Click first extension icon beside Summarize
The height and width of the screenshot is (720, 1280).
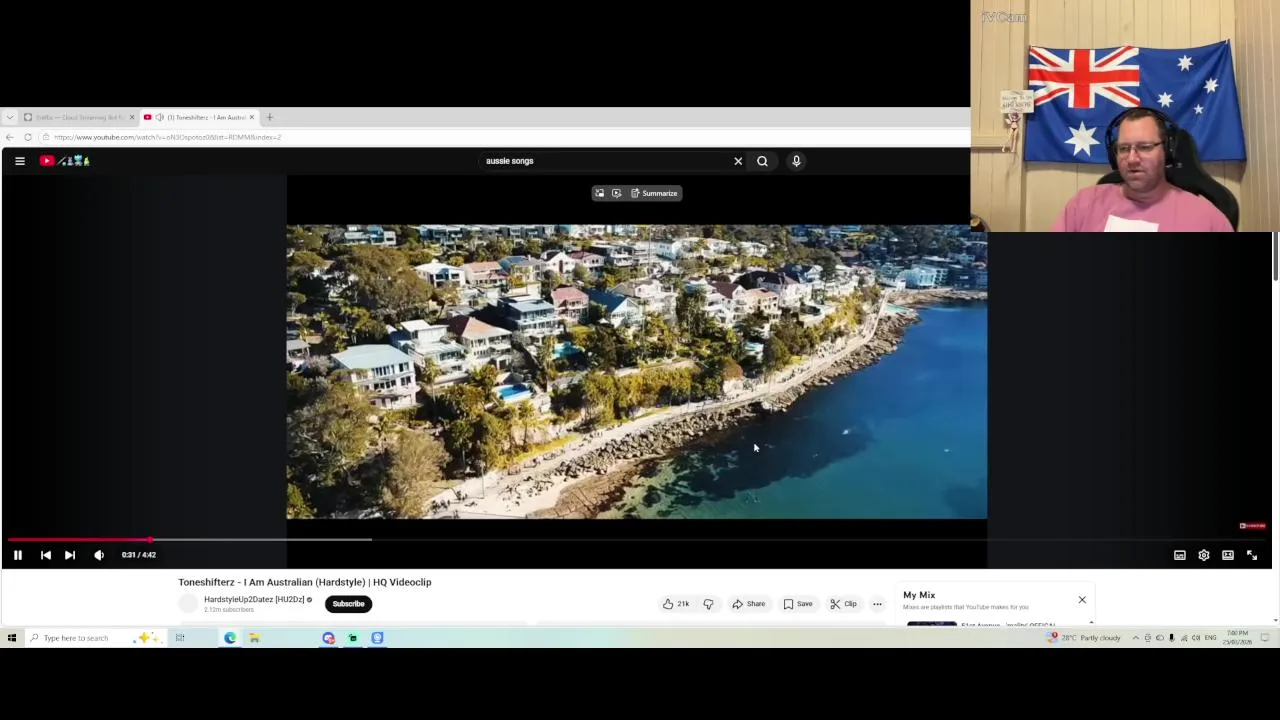click(x=599, y=193)
